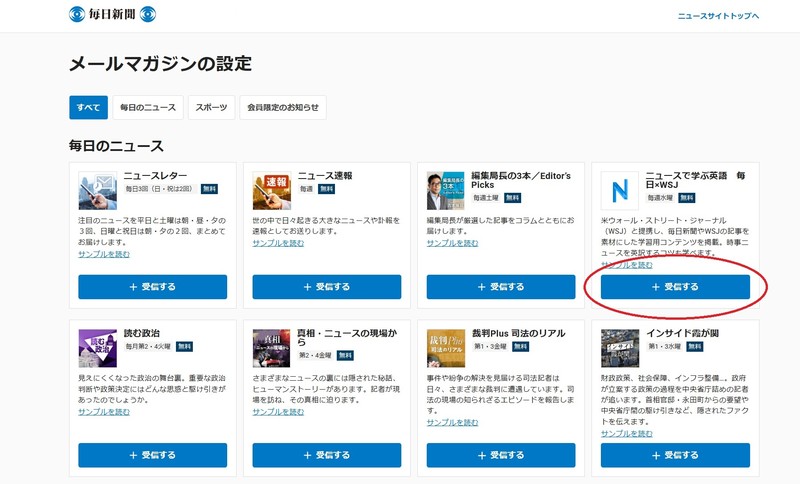Open サンプルを読む link for 読む政治
Viewport: 800px width, 484px height.
click(x=104, y=412)
